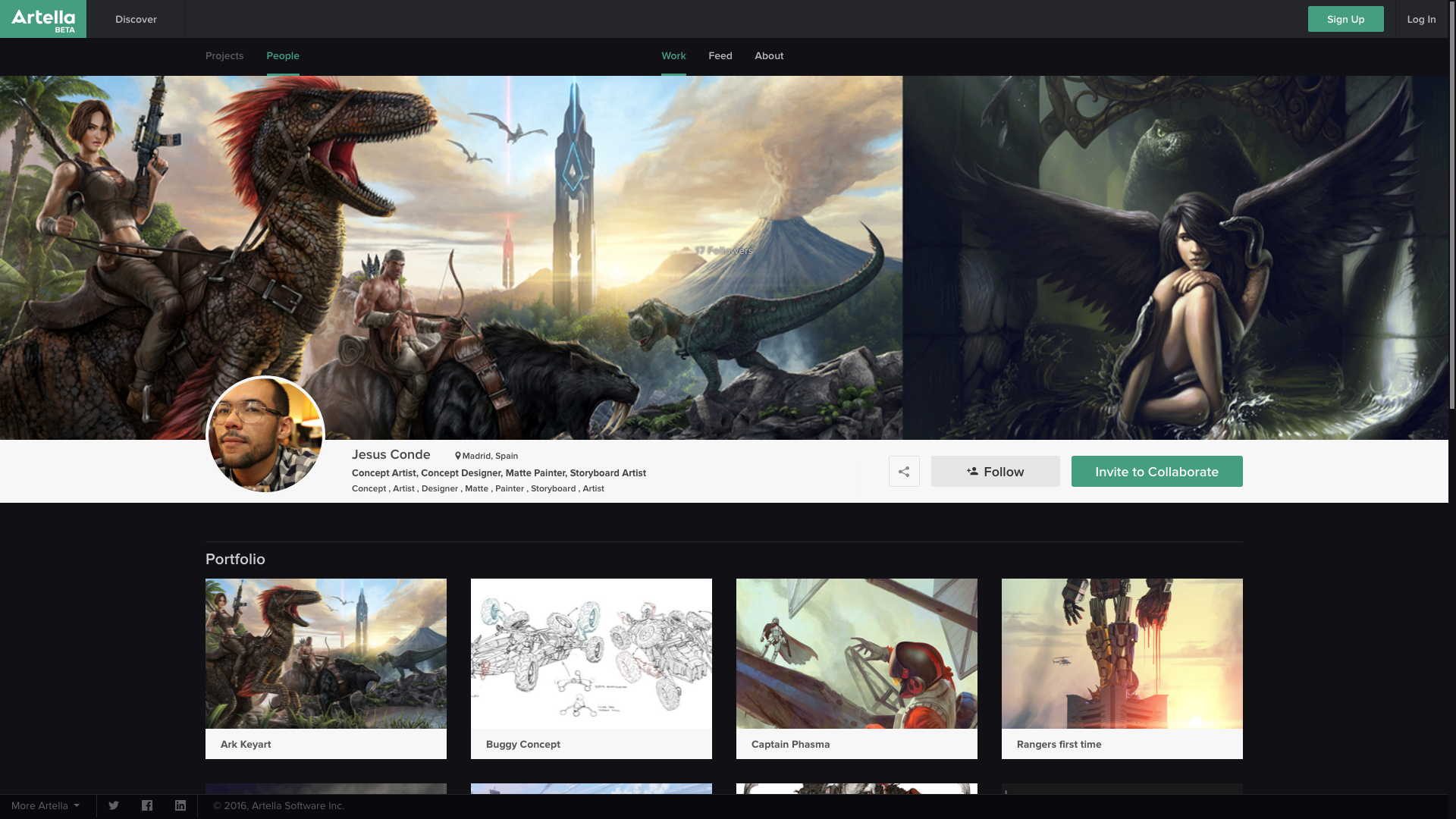Select the People tab

[x=283, y=56]
